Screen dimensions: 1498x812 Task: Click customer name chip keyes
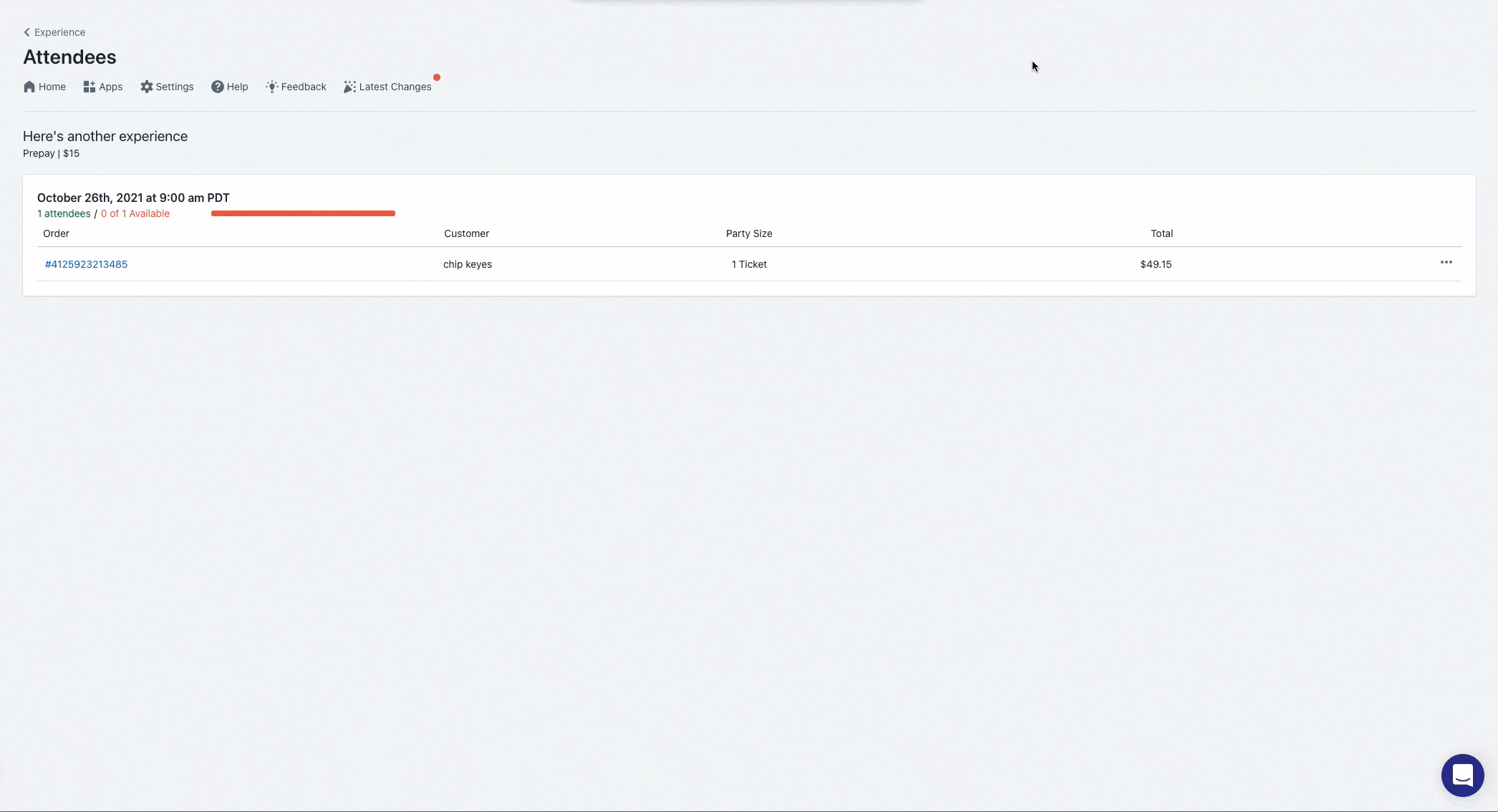(x=468, y=264)
